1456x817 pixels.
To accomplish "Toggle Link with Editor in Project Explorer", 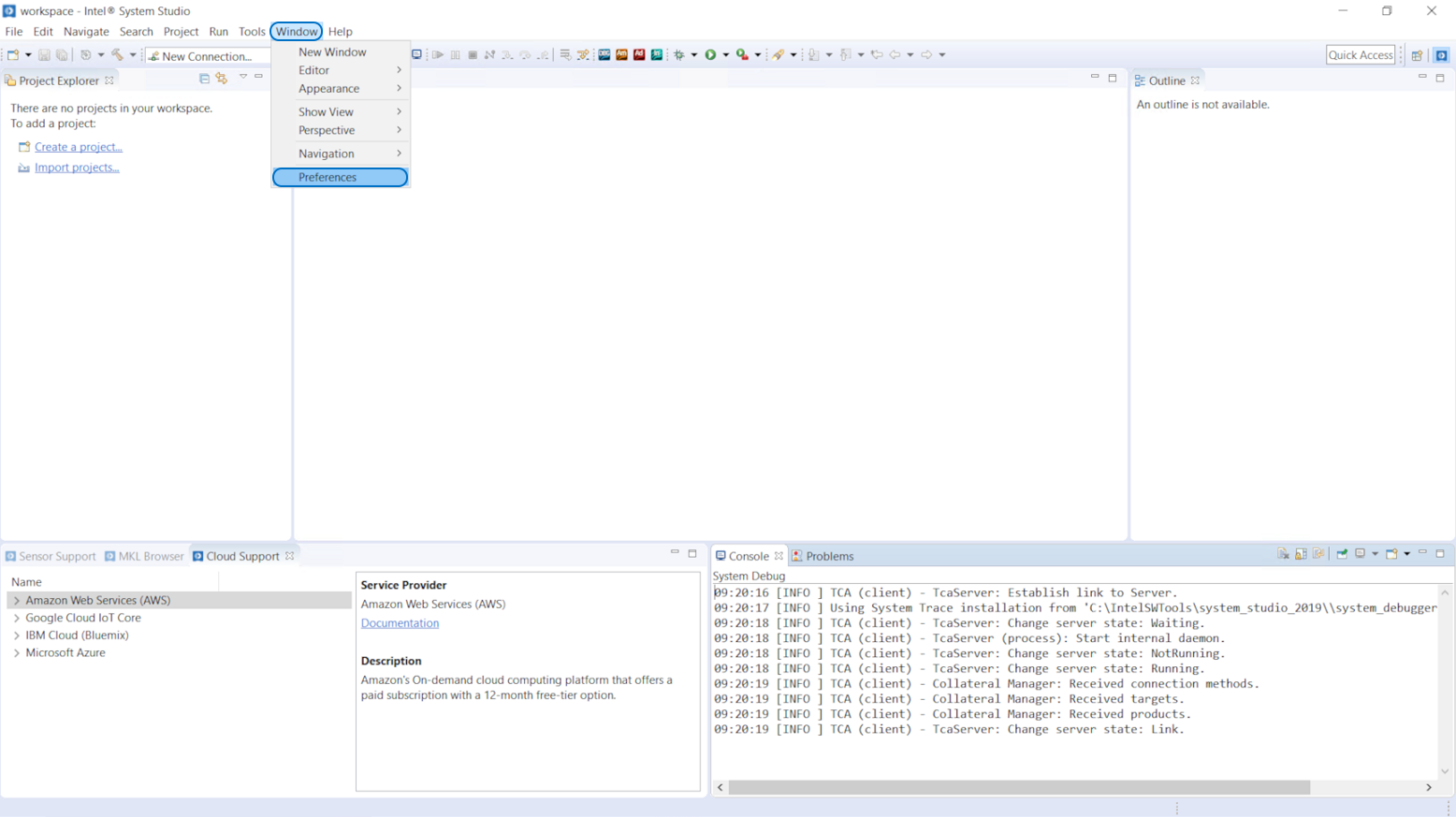I will (x=222, y=79).
